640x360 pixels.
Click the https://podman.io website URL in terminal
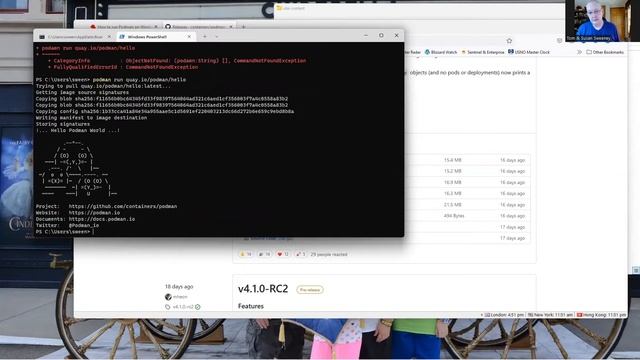(94, 213)
